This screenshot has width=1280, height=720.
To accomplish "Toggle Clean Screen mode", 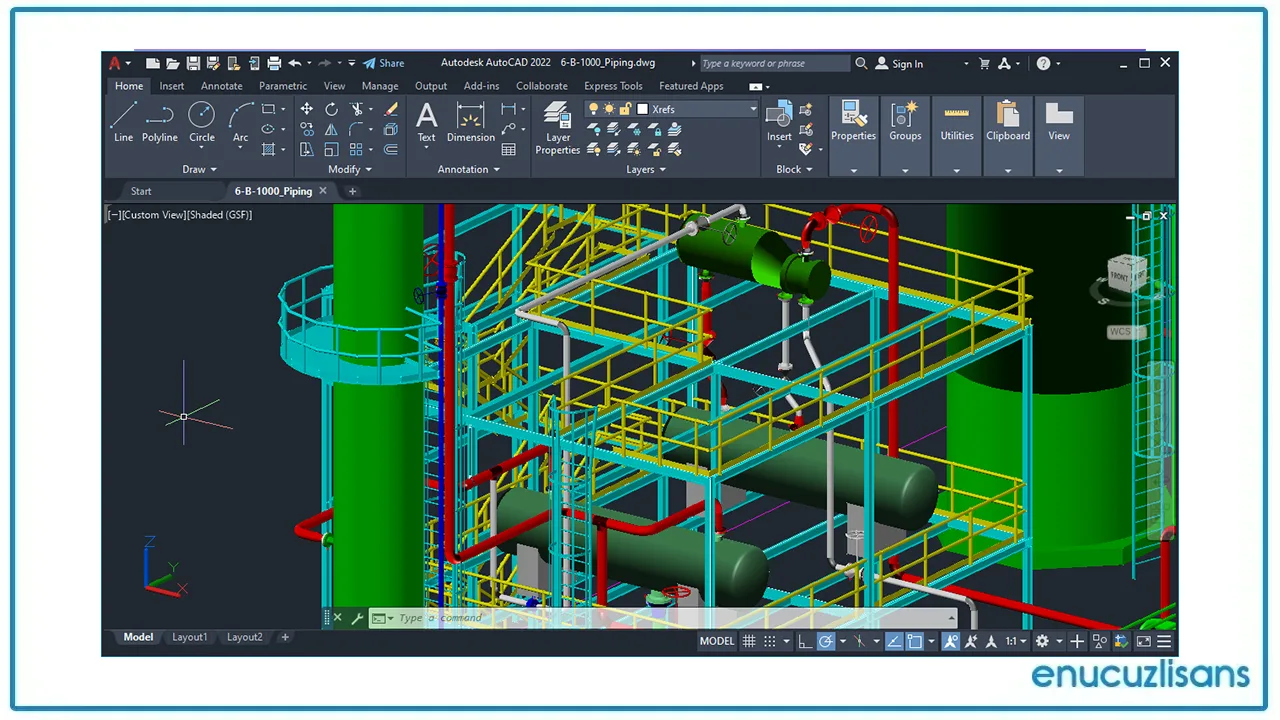I will (1143, 641).
